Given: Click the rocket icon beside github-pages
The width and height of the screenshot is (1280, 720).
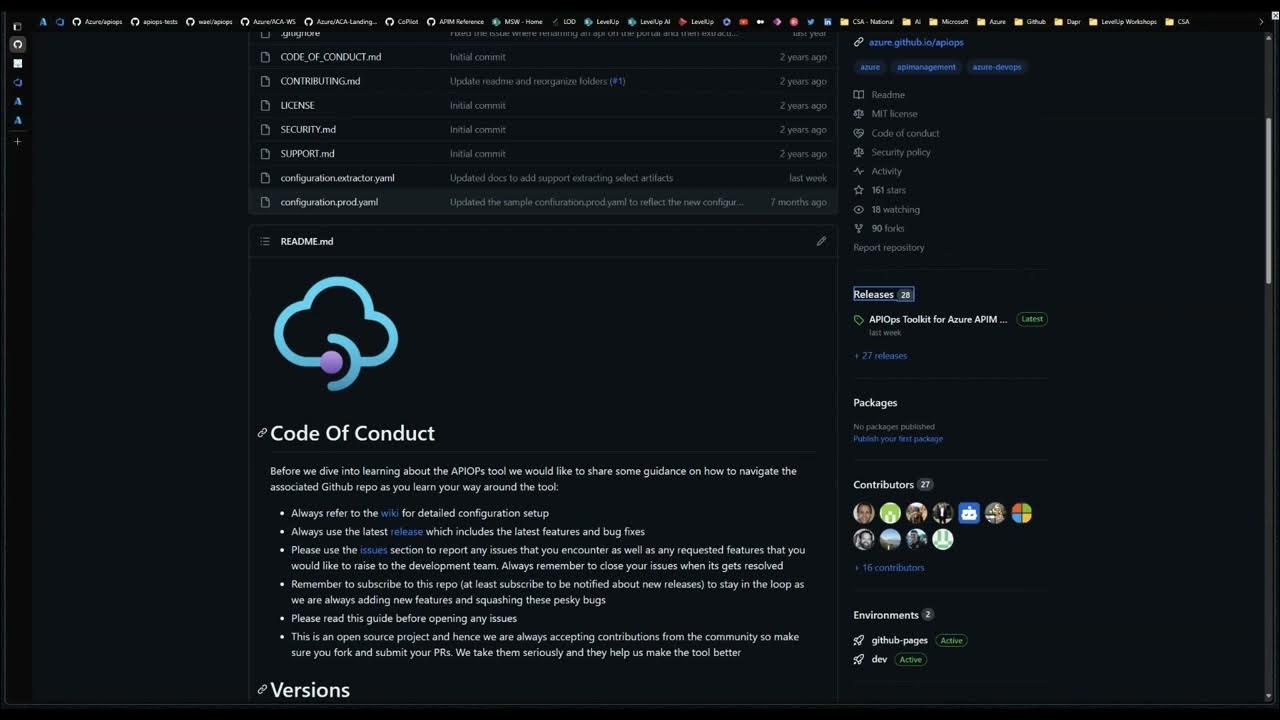Looking at the screenshot, I should (858, 640).
